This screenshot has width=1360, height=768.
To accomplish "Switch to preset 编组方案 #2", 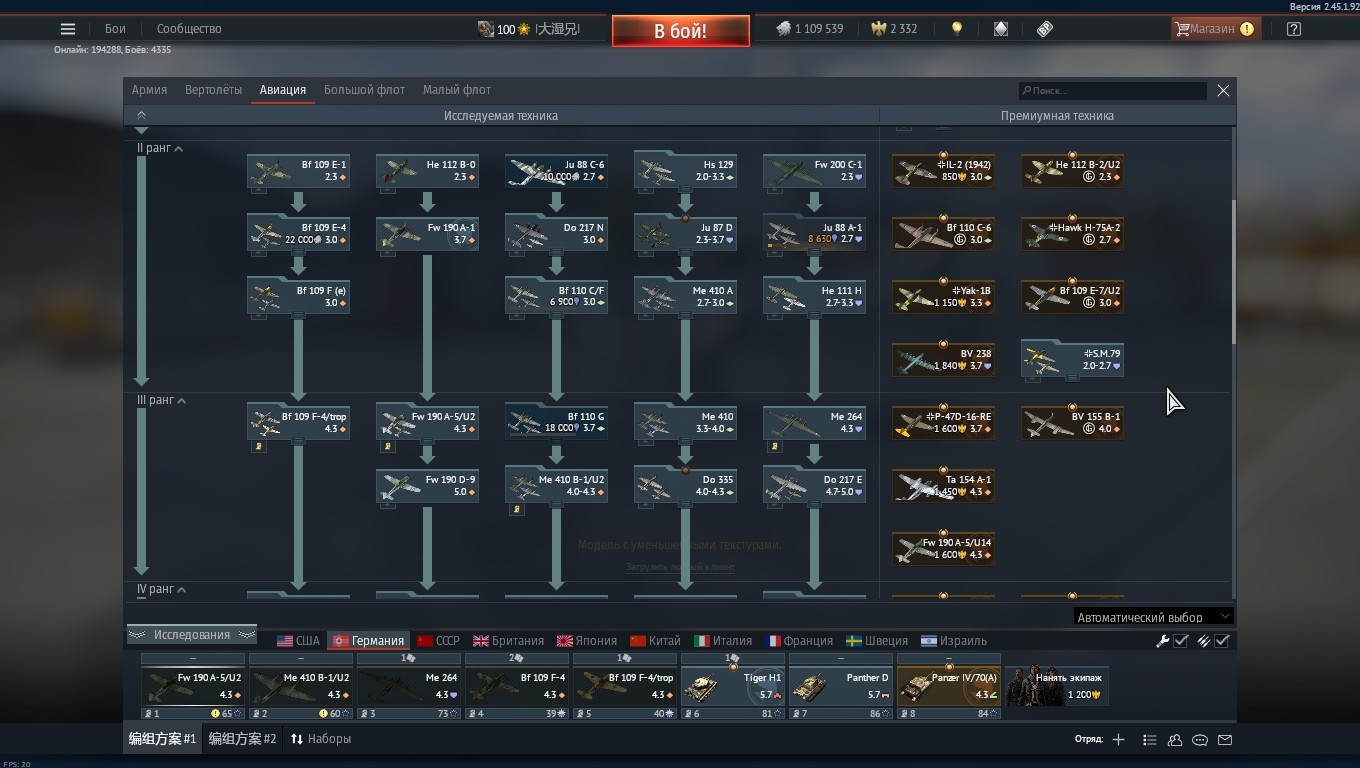I will point(243,739).
